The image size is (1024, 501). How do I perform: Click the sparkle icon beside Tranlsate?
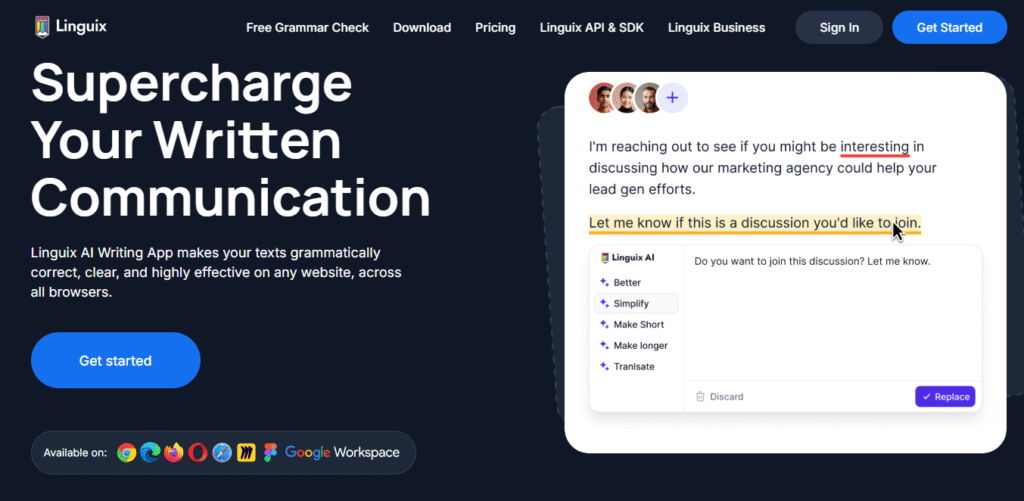click(x=604, y=366)
